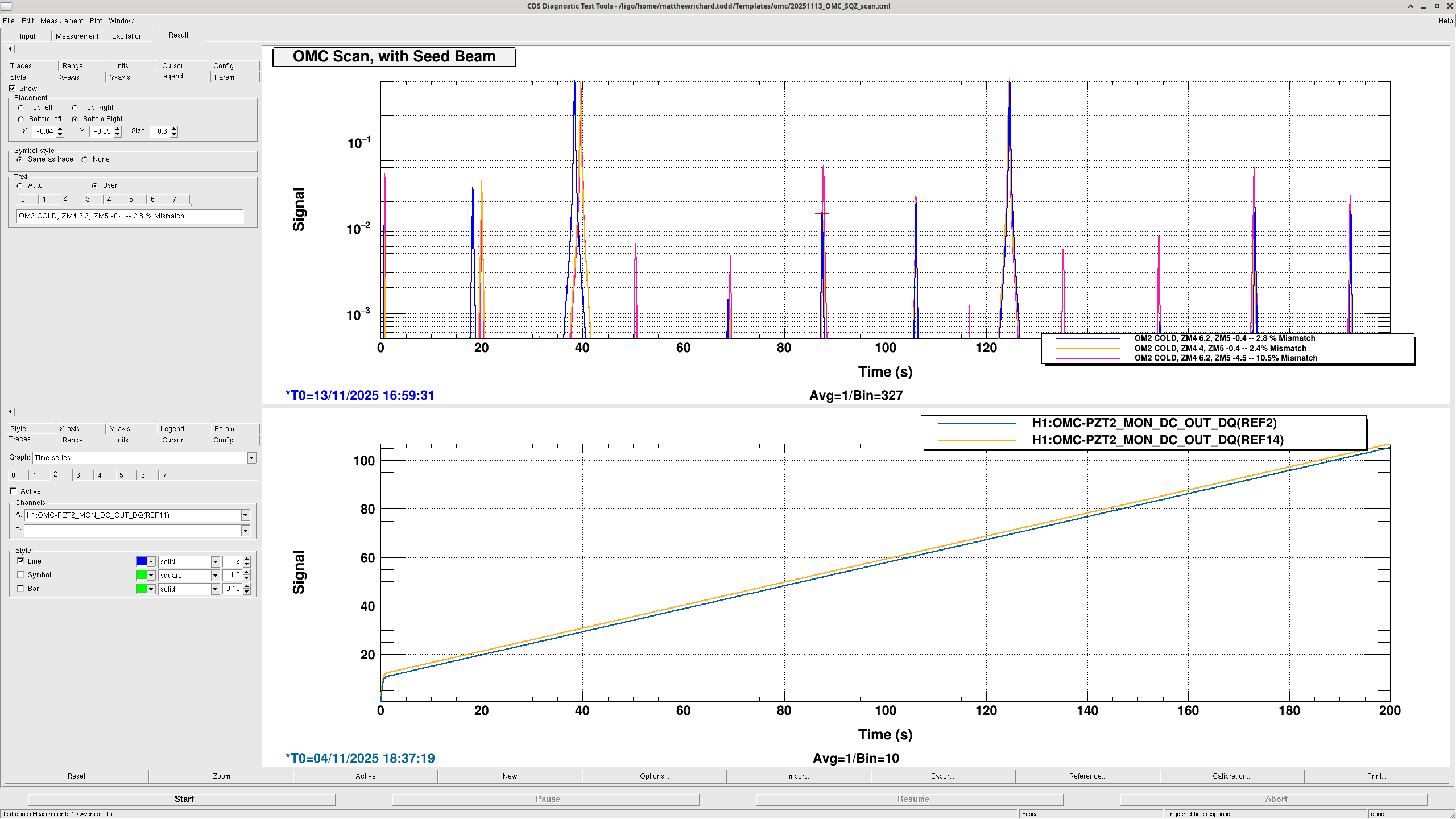The image size is (1456, 819).
Task: Open the blue Line color swatch
Action: click(x=142, y=561)
